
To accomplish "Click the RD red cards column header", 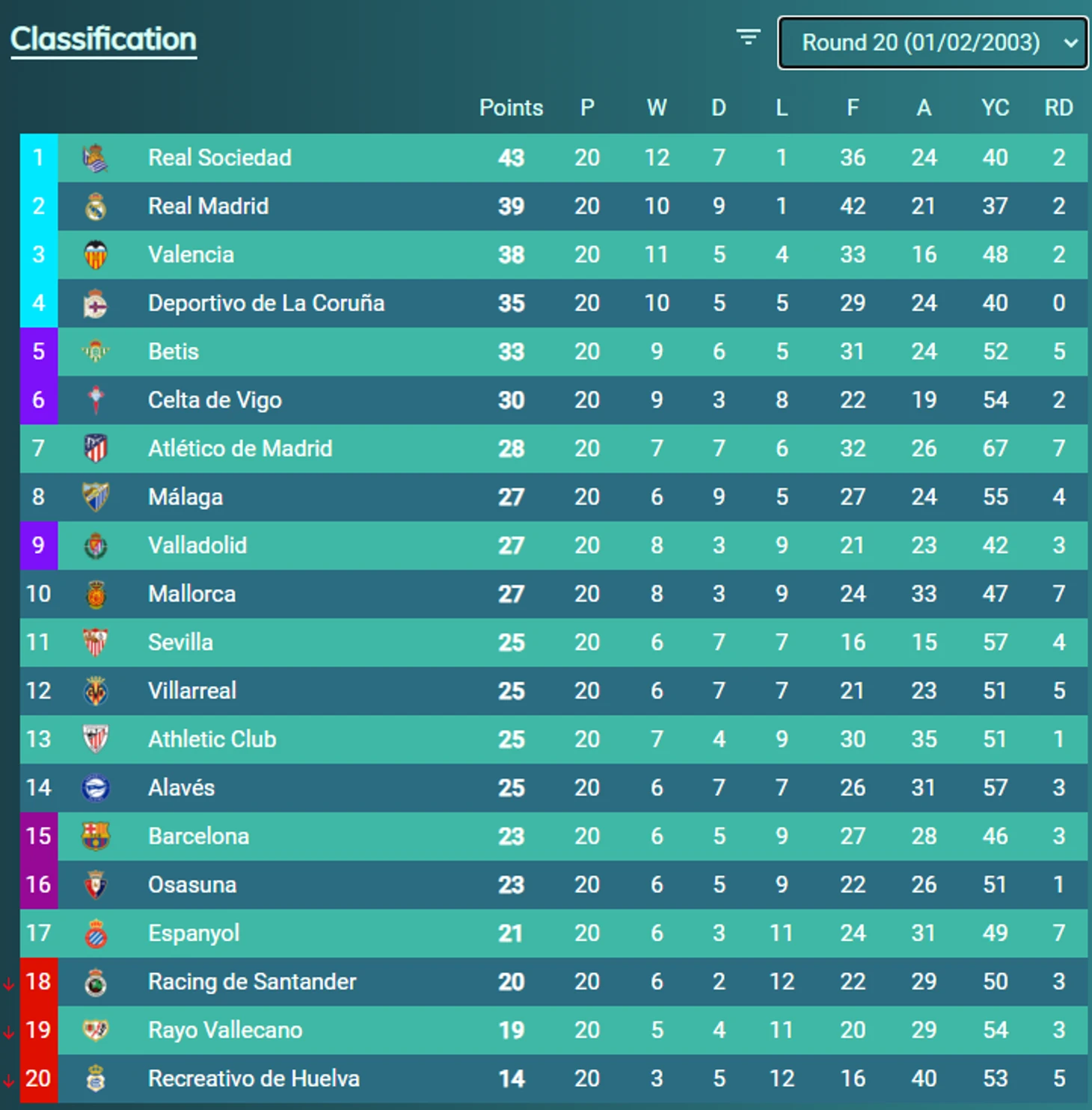I will point(1058,108).
